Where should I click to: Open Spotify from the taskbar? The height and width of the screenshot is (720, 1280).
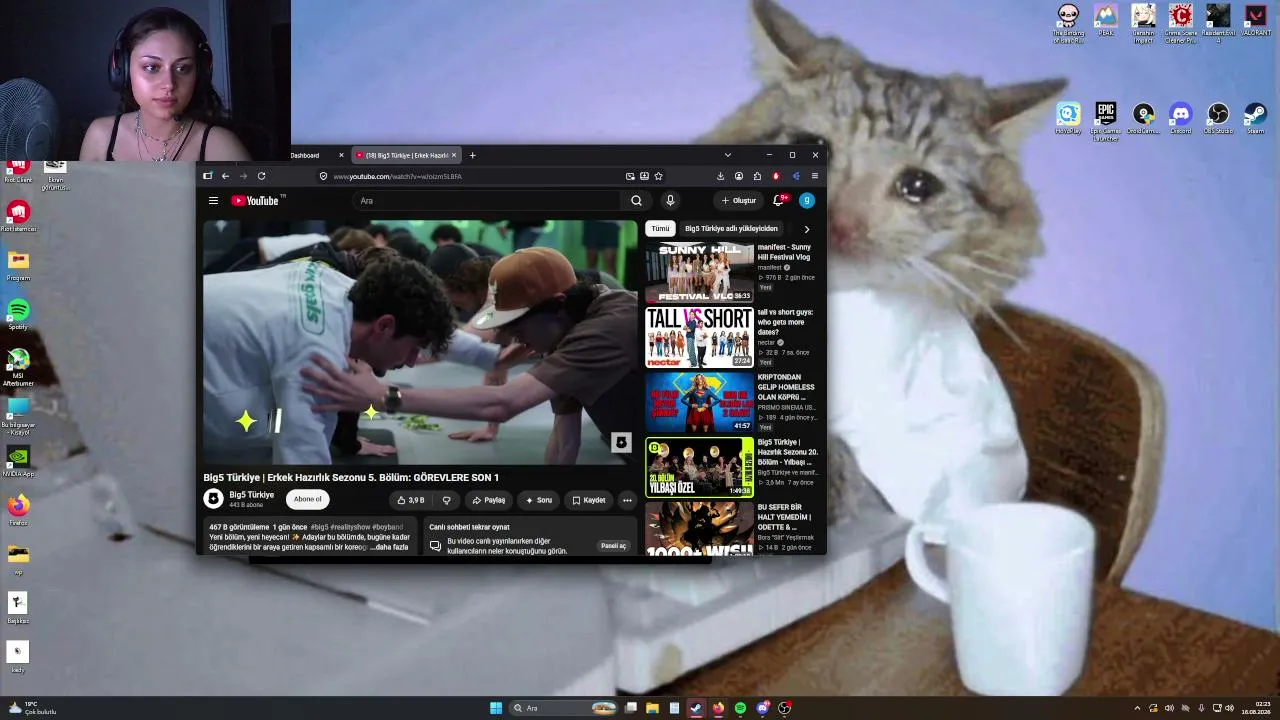point(740,708)
